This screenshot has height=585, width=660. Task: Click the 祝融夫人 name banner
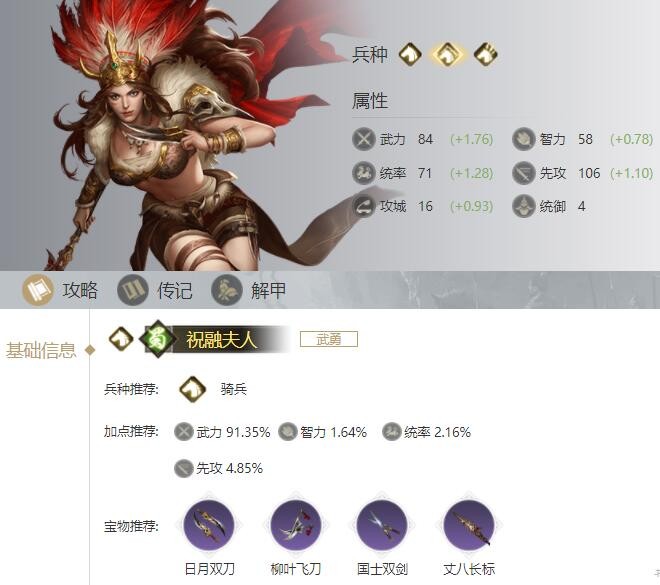pos(217,339)
